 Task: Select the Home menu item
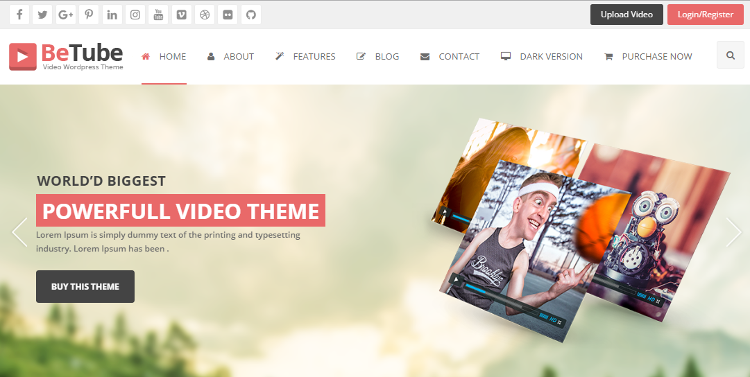pos(164,56)
